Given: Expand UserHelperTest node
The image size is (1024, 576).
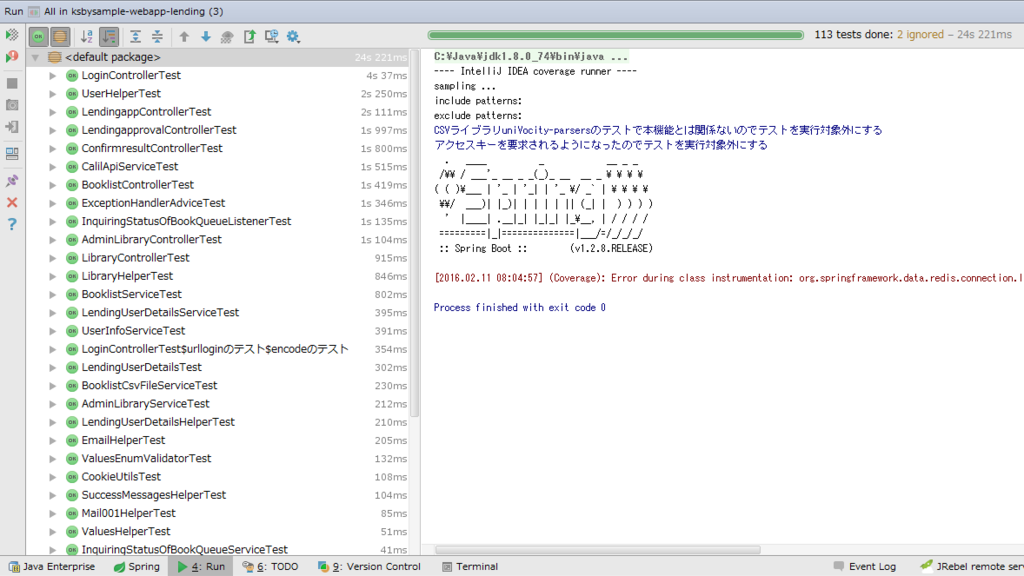Looking at the screenshot, I should (52, 94).
